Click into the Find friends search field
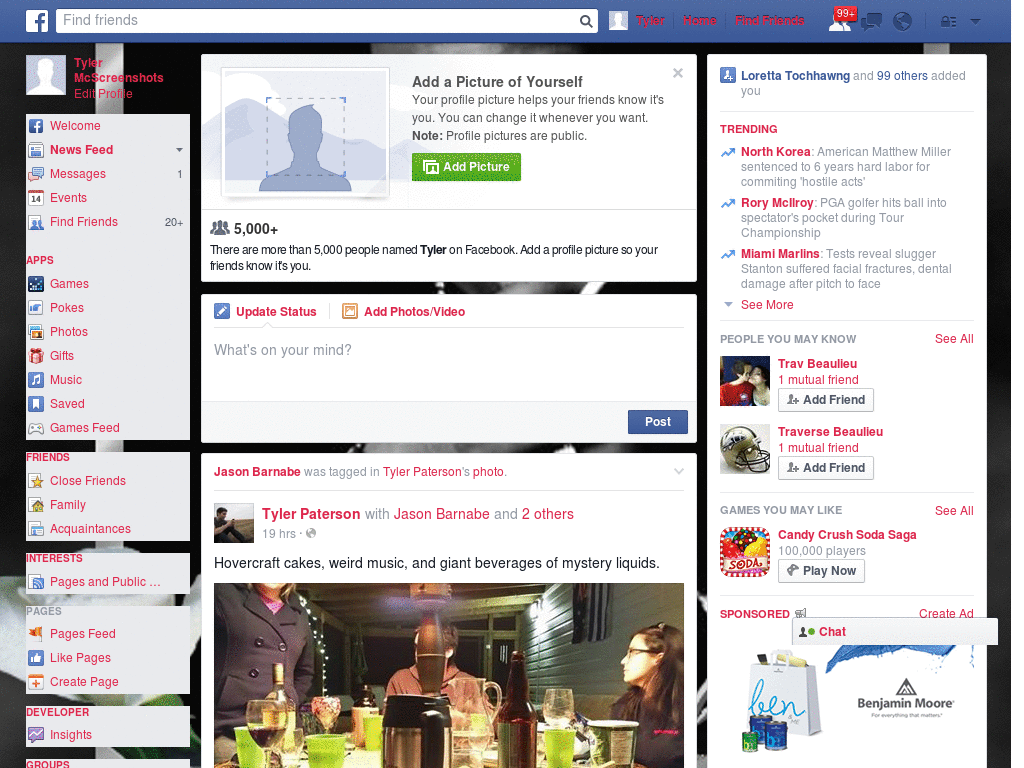 click(x=317, y=21)
